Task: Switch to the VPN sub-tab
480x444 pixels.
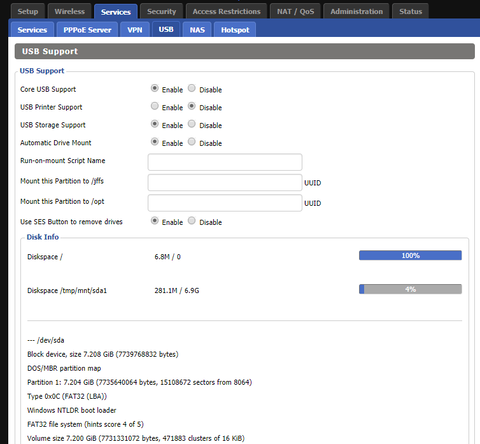Action: pos(135,30)
